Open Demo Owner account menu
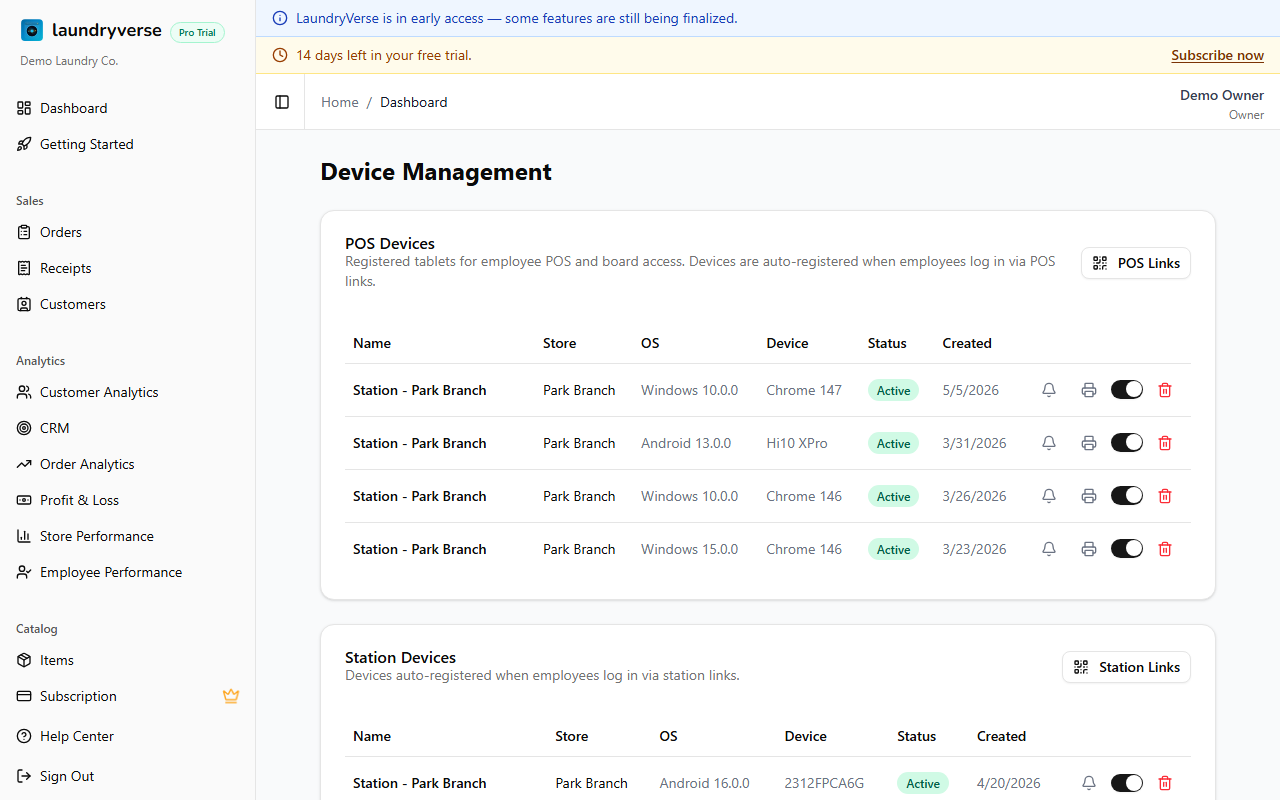The width and height of the screenshot is (1280, 800). tap(1222, 104)
